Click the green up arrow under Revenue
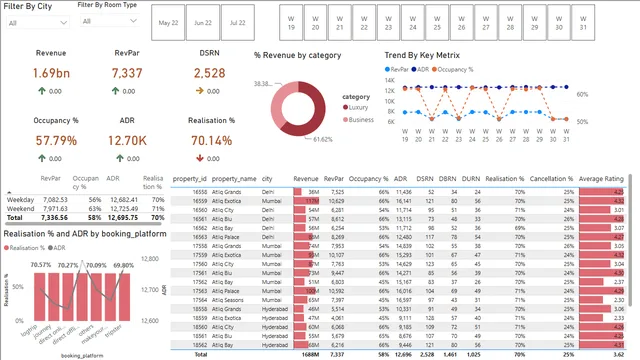The width and height of the screenshot is (640, 360). pyautogui.click(x=42, y=91)
